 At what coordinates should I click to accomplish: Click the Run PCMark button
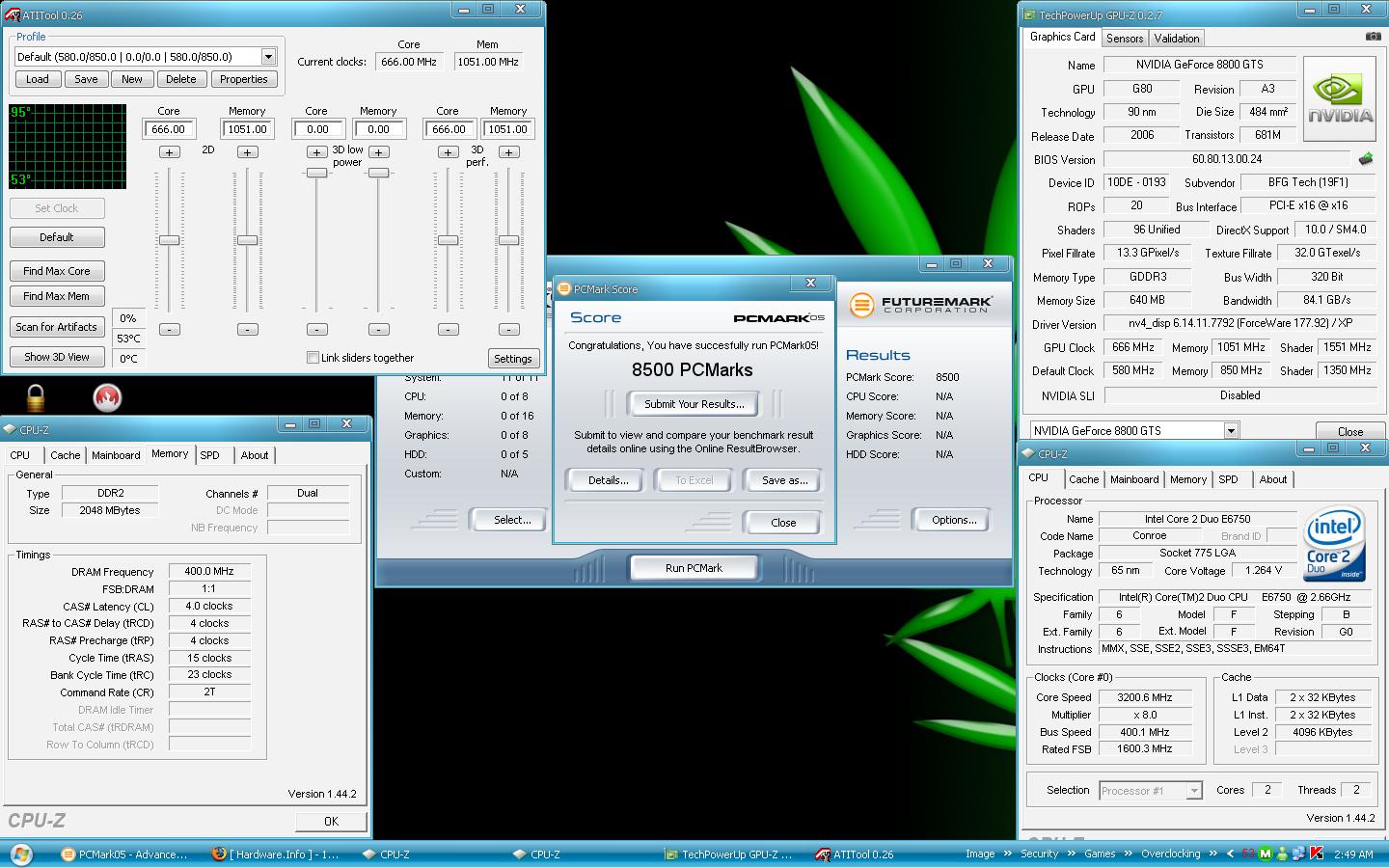click(x=694, y=568)
